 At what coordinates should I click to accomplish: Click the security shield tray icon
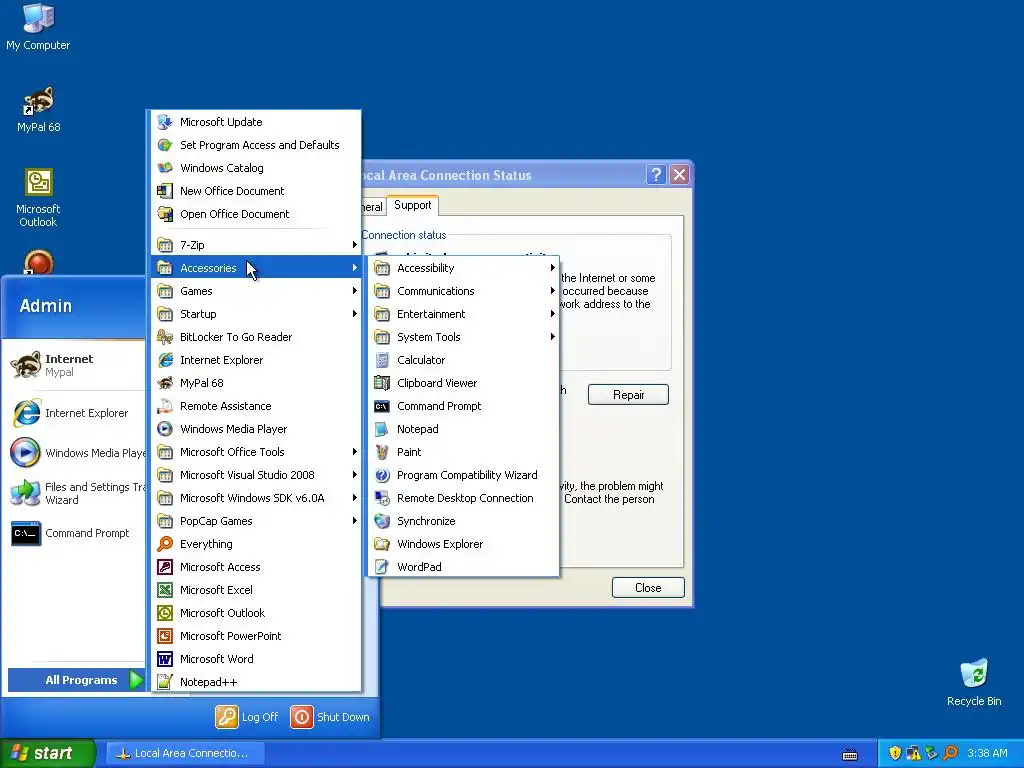click(895, 753)
